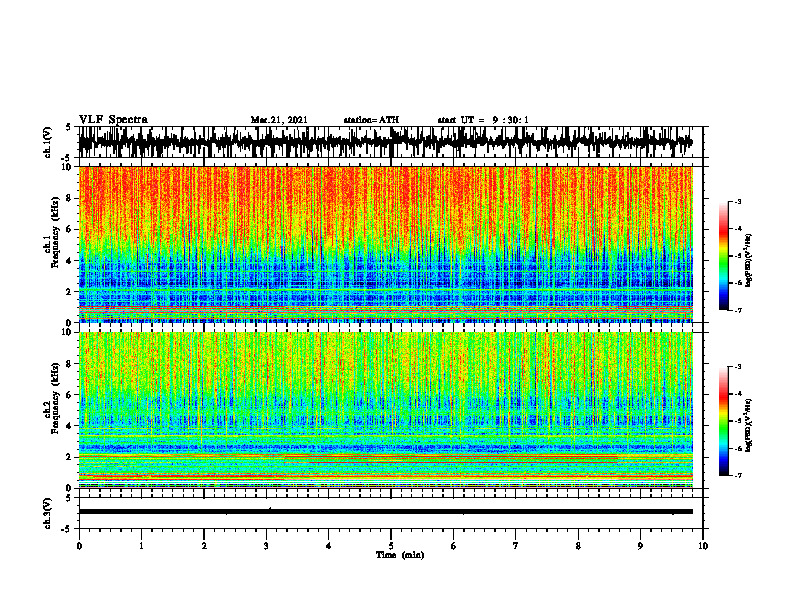Click the ch.2 frequency axis "2" tick
Screen dimensions: 792x612
pyautogui.click(x=70, y=457)
